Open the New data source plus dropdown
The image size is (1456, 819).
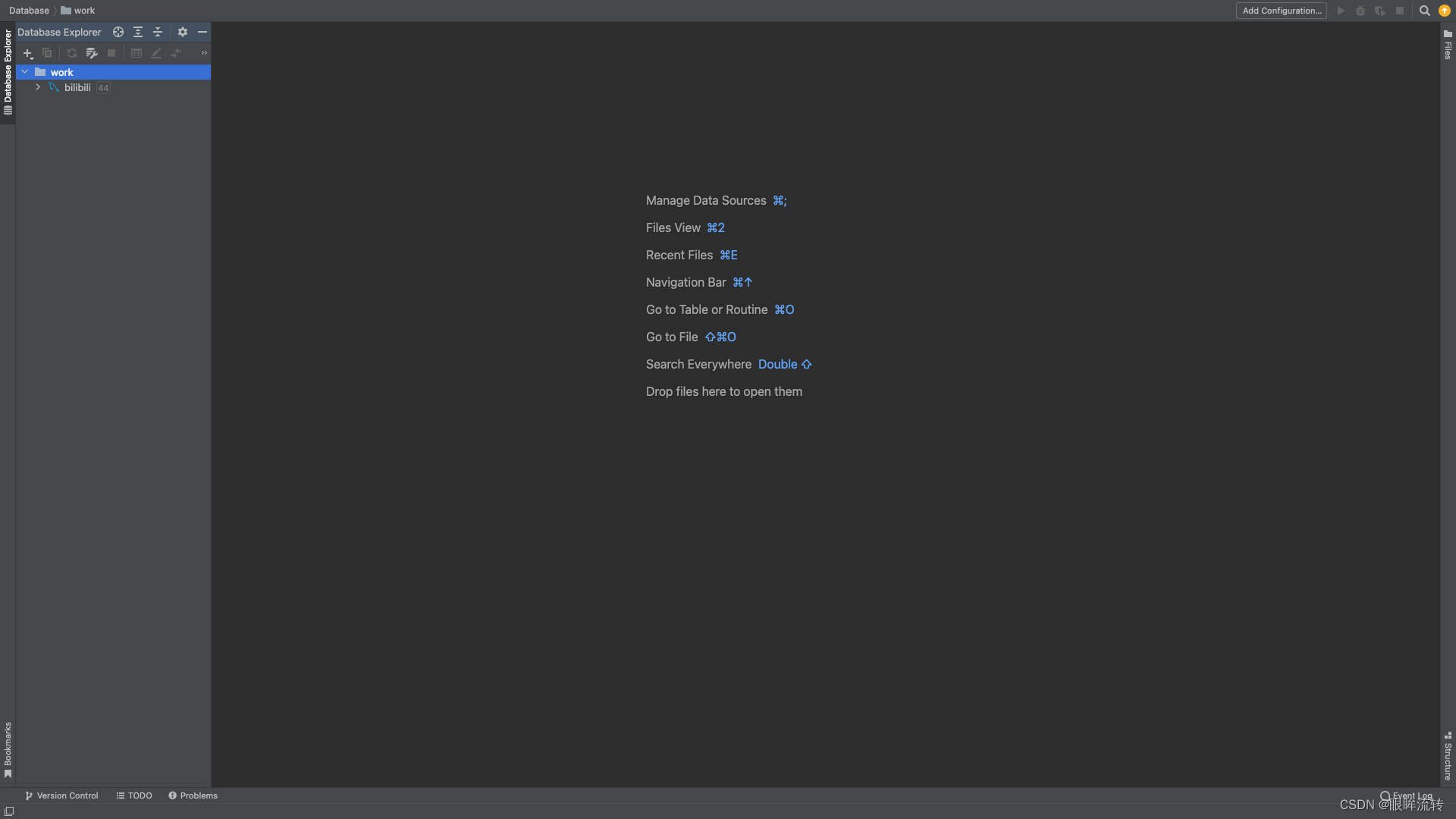pos(28,53)
